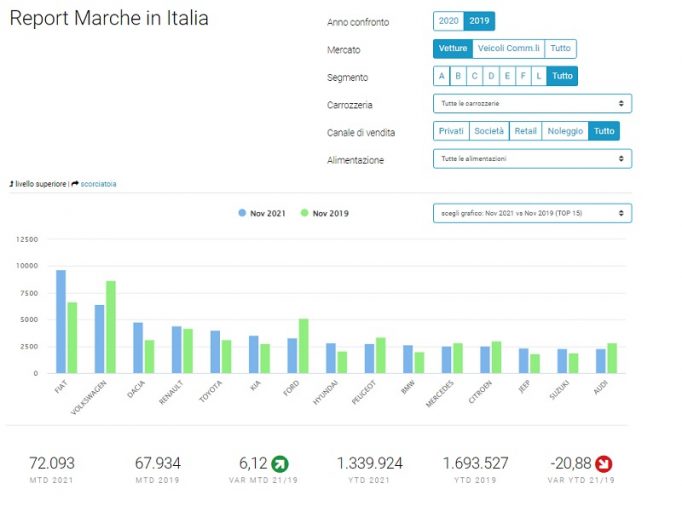682x512 pixels.
Task: Click the MERCEDES axis label
Action: coord(440,394)
